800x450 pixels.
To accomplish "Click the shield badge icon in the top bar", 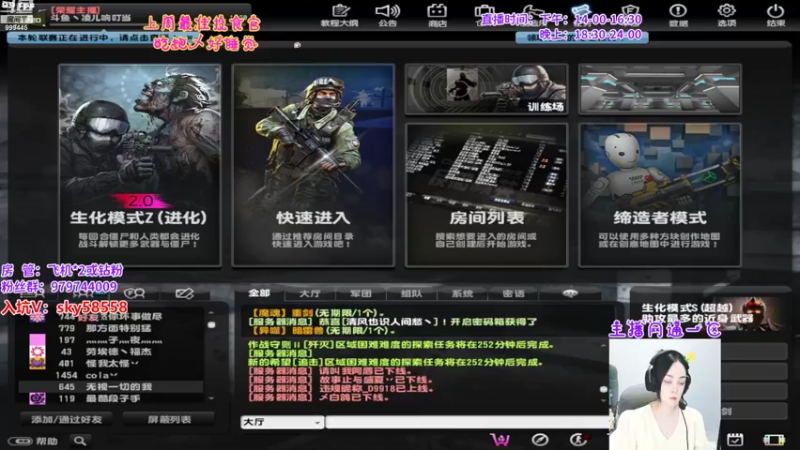I will click(x=630, y=10).
